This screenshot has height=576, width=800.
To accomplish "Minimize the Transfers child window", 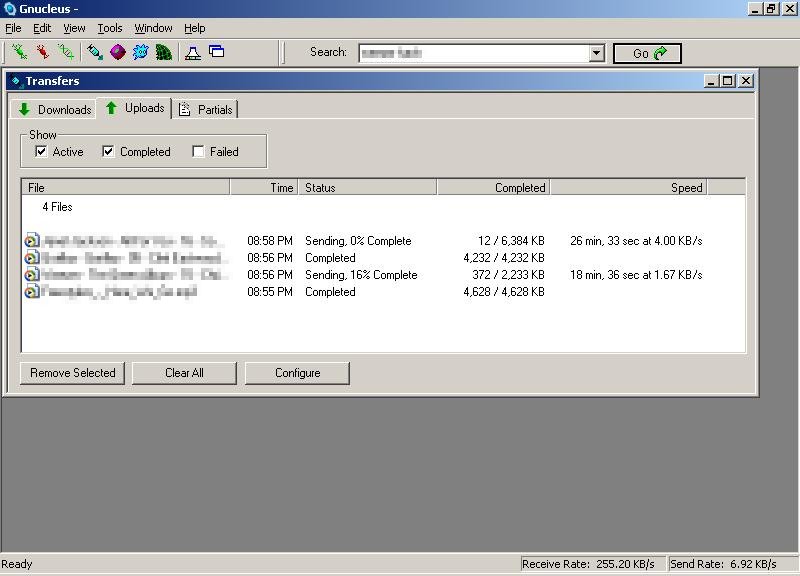I will tap(711, 81).
